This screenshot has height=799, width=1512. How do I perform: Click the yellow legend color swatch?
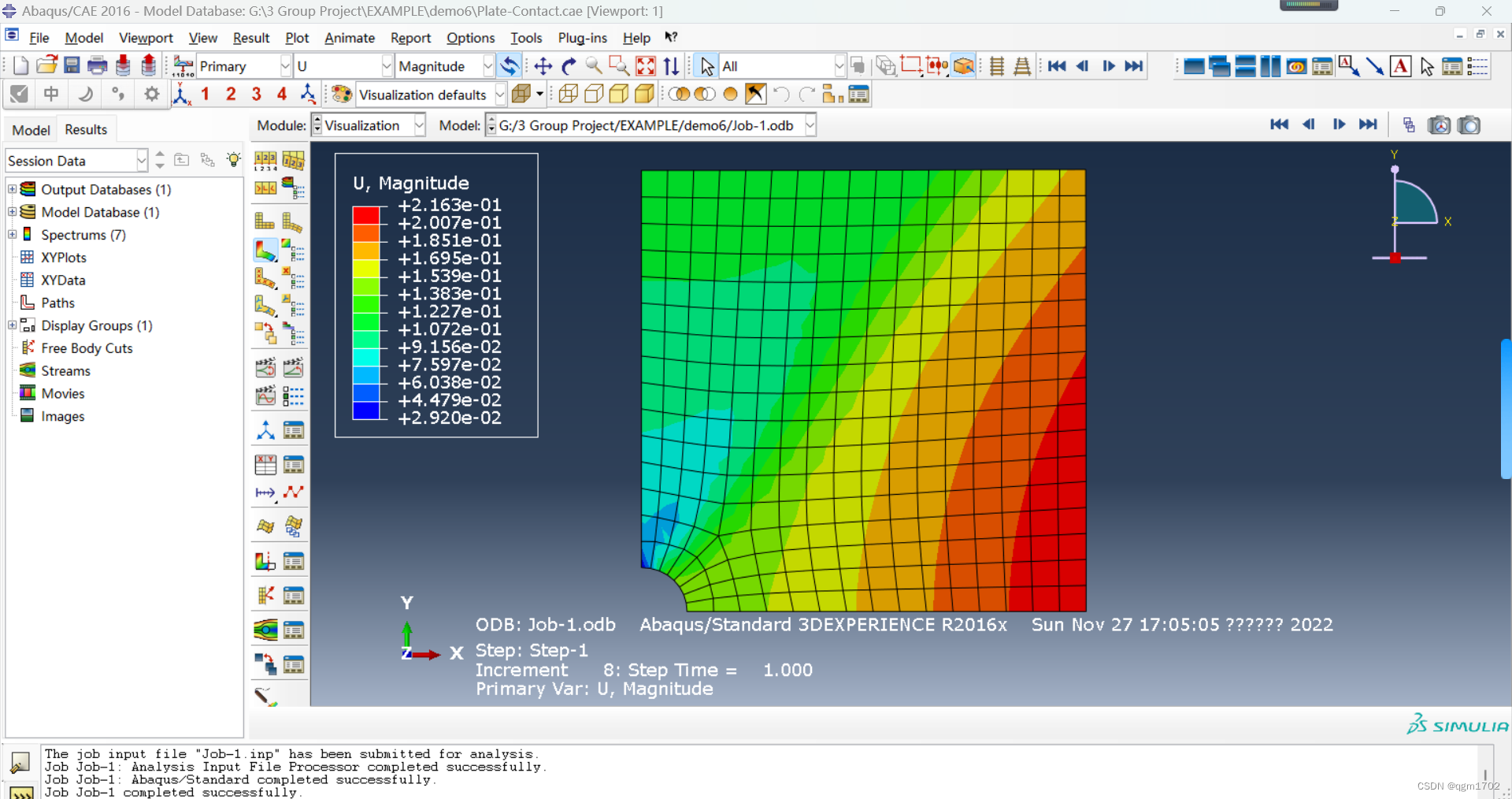click(x=366, y=269)
